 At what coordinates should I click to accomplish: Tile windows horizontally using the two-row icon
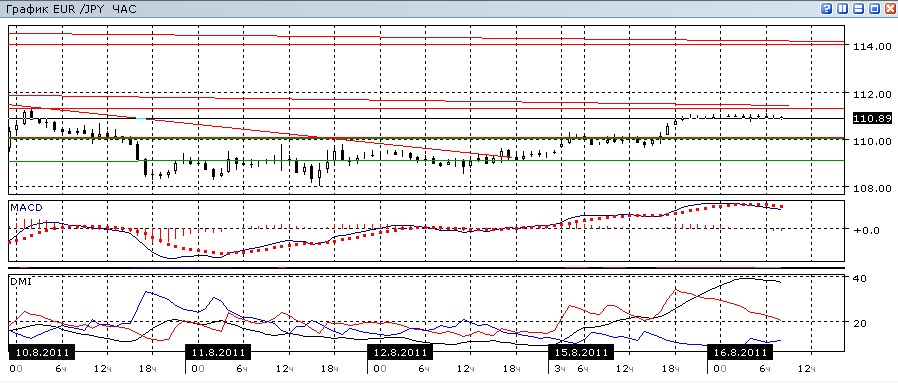[858, 9]
